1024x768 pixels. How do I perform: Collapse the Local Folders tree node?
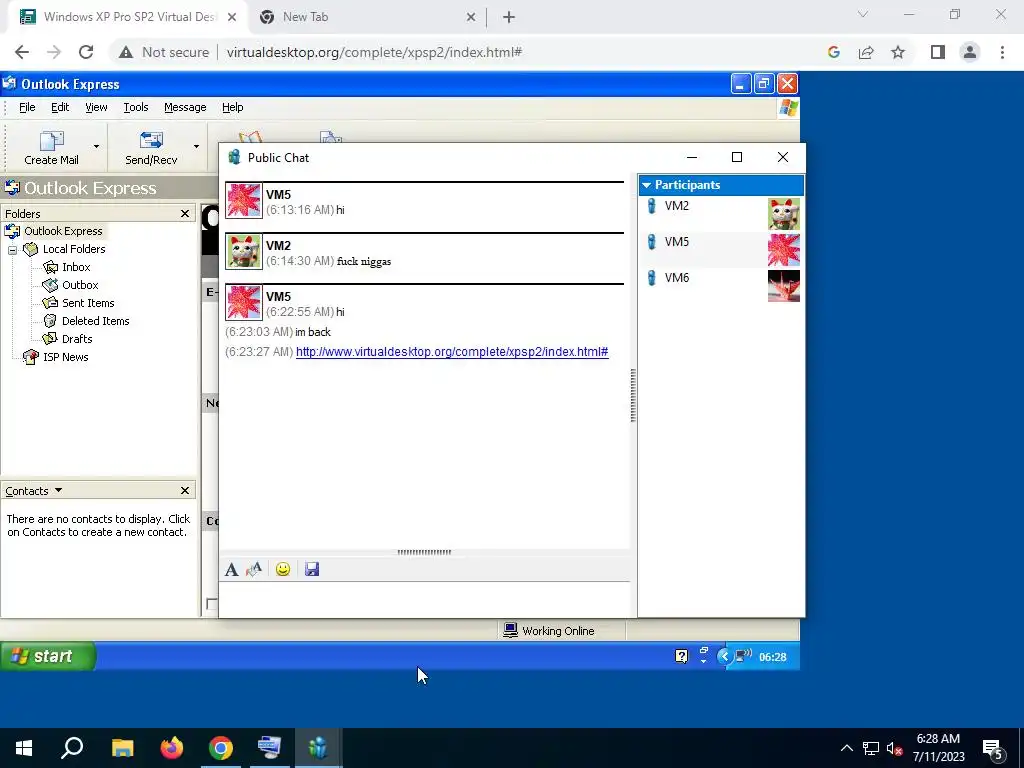pyautogui.click(x=12, y=249)
